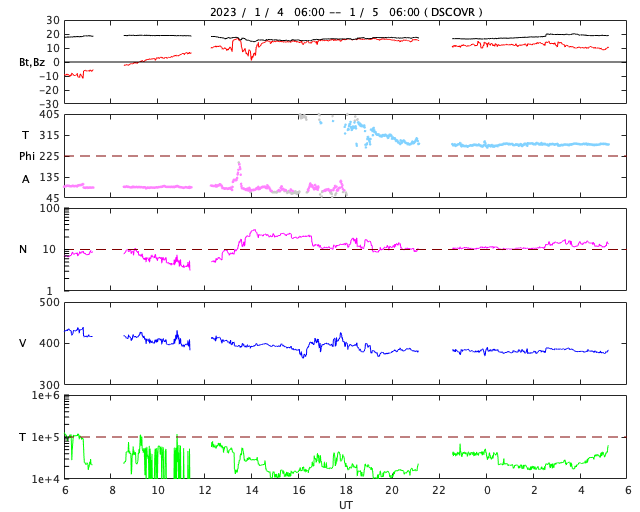Click the 16 hour tick on the UT axis
Image resolution: width=640 pixels, height=512 pixels.
[x=299, y=490]
